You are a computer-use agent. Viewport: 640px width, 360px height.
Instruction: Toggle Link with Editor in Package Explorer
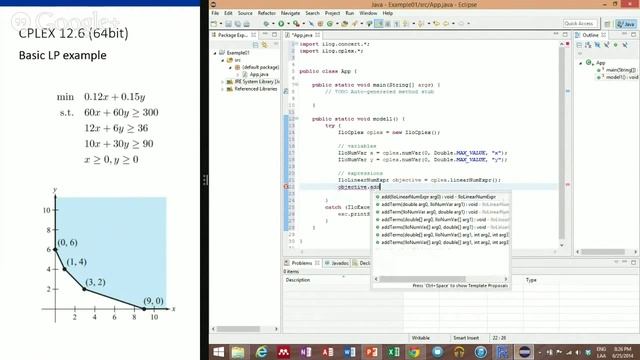tap(264, 44)
